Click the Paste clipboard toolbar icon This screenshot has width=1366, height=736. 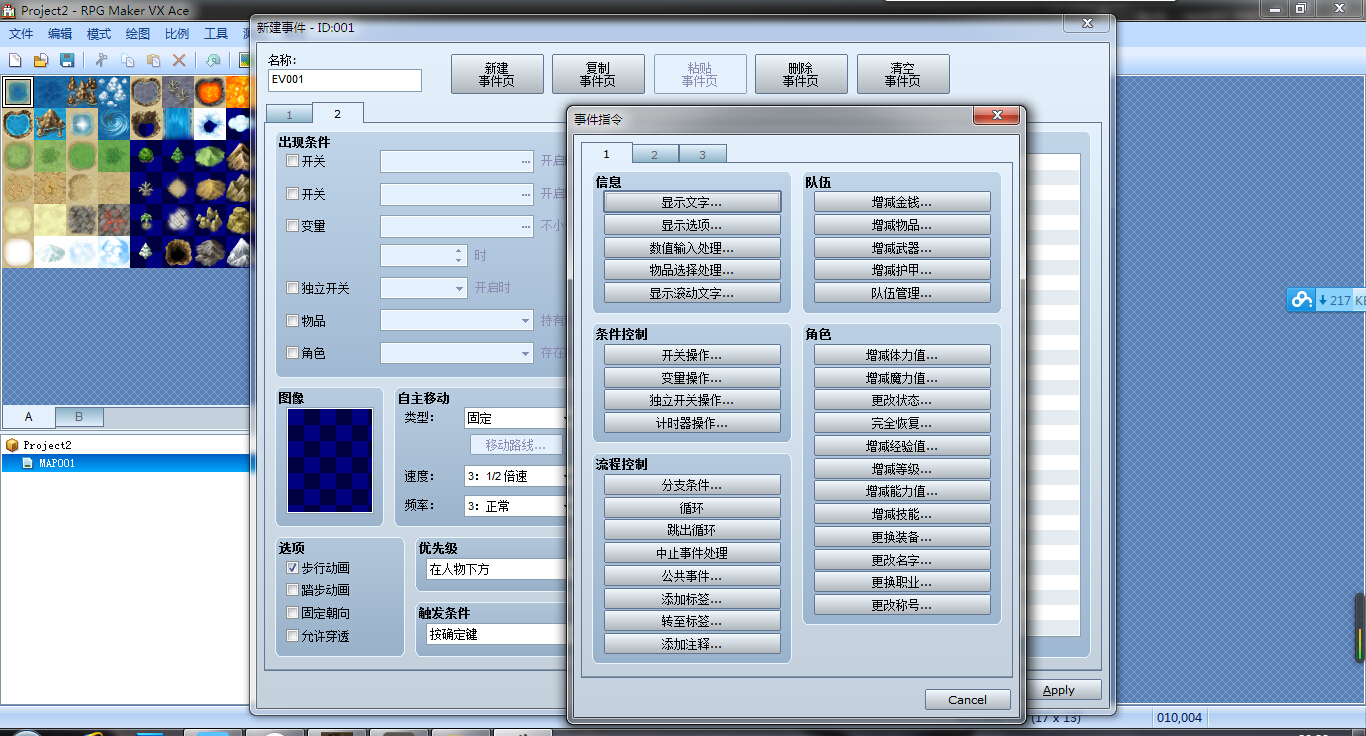tap(154, 60)
